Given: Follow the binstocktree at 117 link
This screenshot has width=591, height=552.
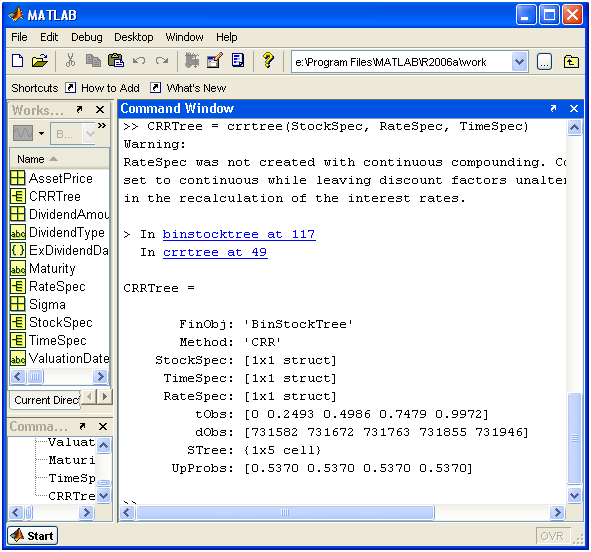Looking at the screenshot, I should [239, 234].
